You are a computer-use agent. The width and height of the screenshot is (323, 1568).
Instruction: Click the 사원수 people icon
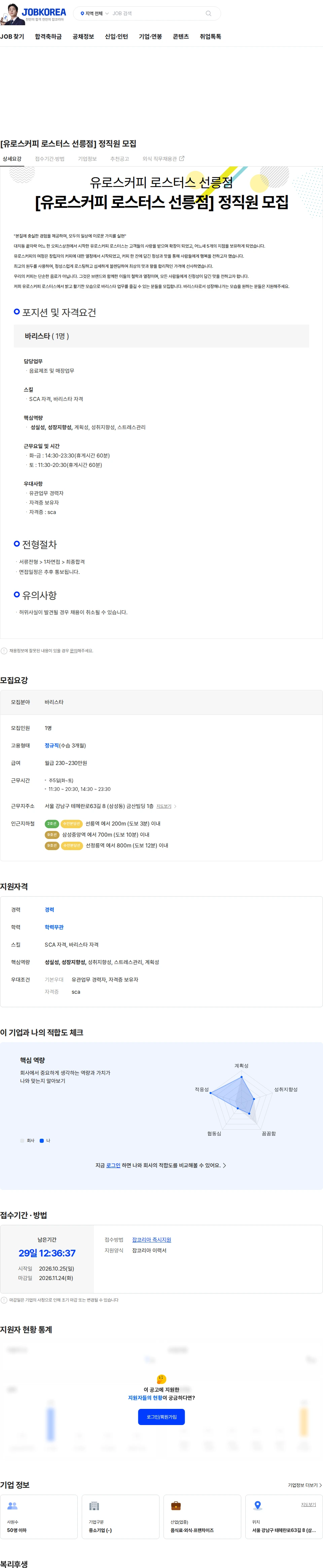(12, 1505)
